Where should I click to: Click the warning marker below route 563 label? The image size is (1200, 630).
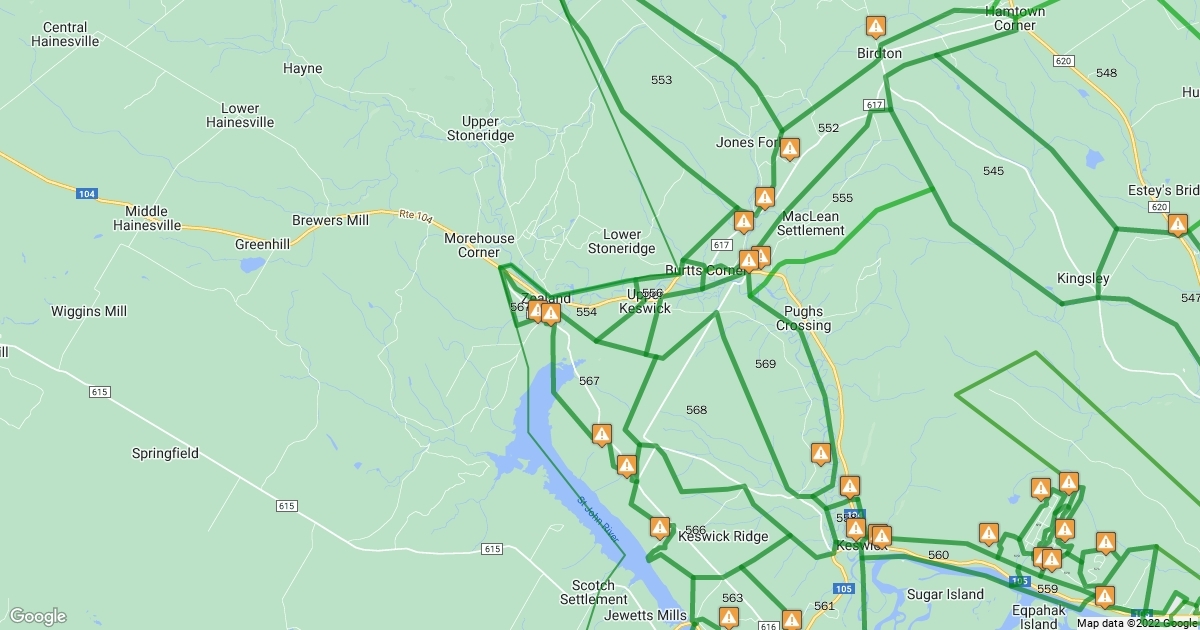(729, 619)
